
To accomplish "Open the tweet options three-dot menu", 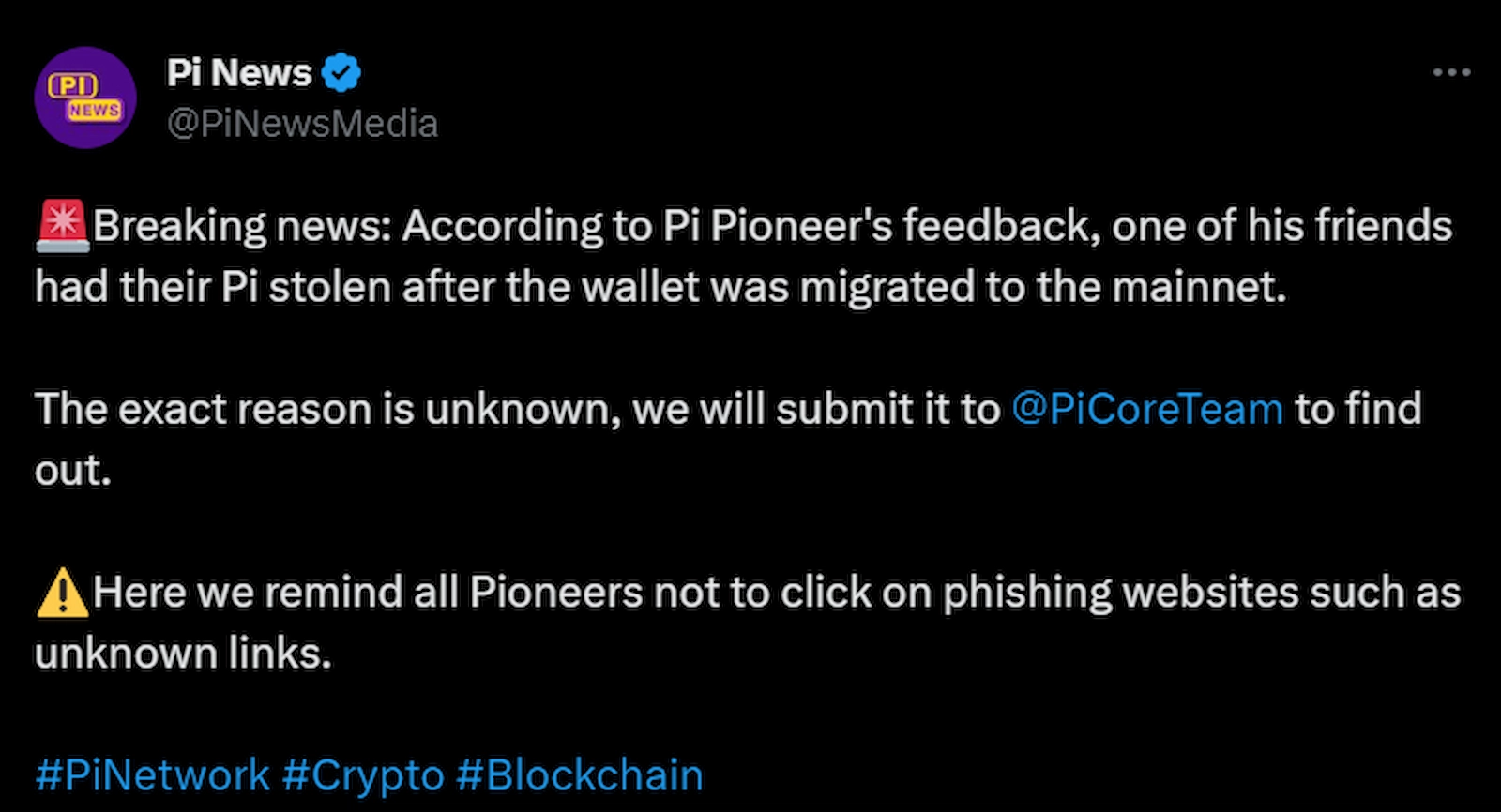I will 1452,70.
